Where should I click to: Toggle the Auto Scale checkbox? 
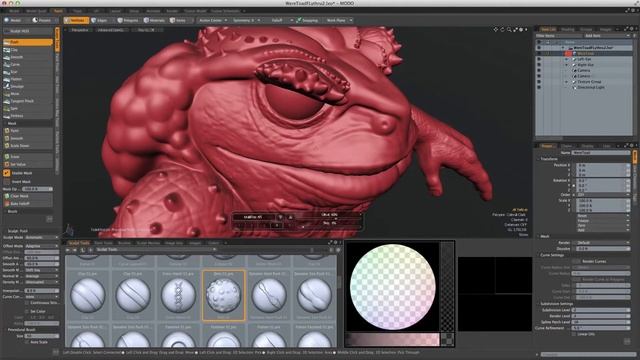pos(27,342)
